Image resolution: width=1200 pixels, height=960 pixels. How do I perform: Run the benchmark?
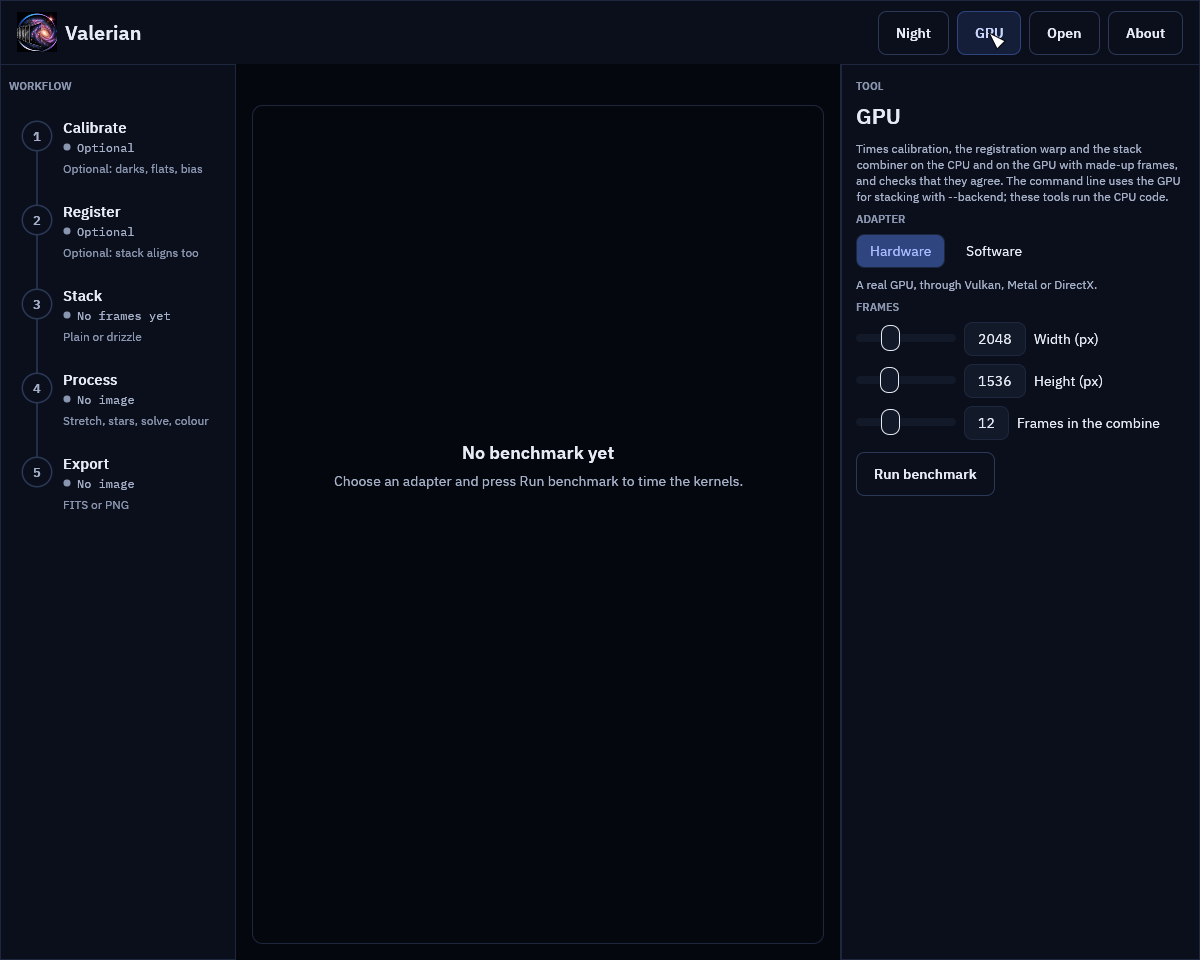pyautogui.click(x=925, y=474)
